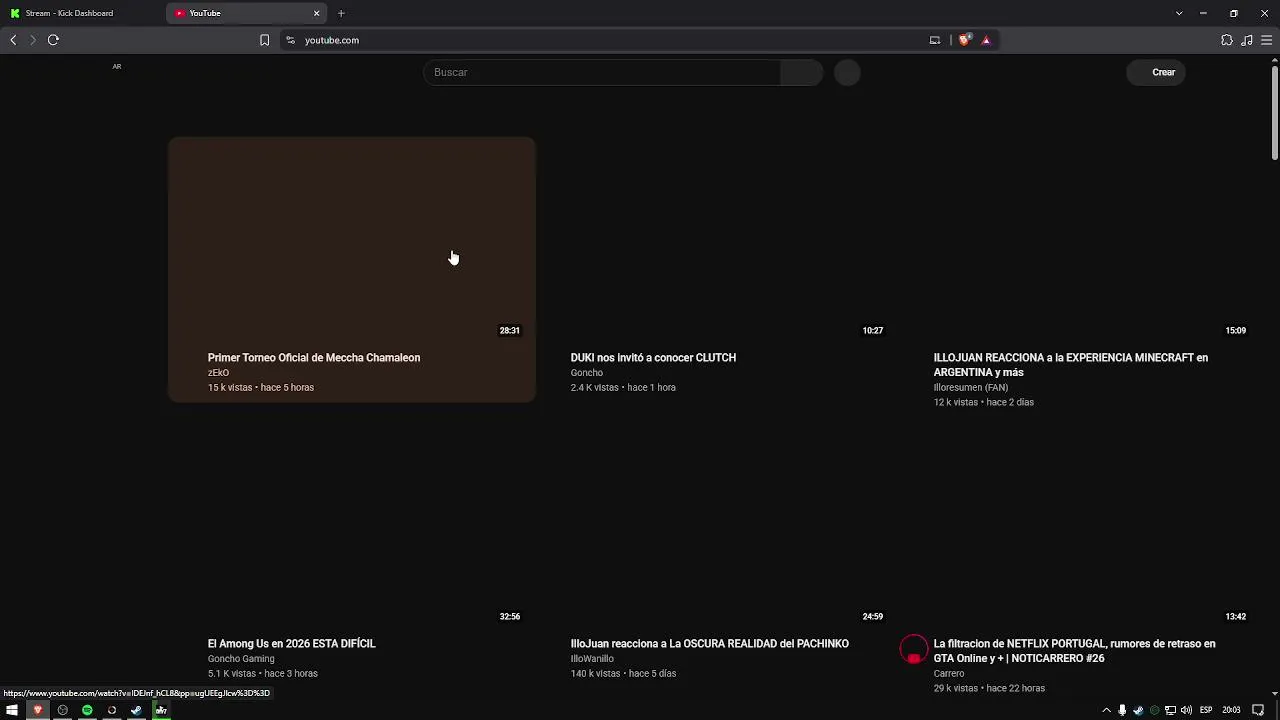
Task: Visit the Carrero channel link
Action: click(949, 674)
